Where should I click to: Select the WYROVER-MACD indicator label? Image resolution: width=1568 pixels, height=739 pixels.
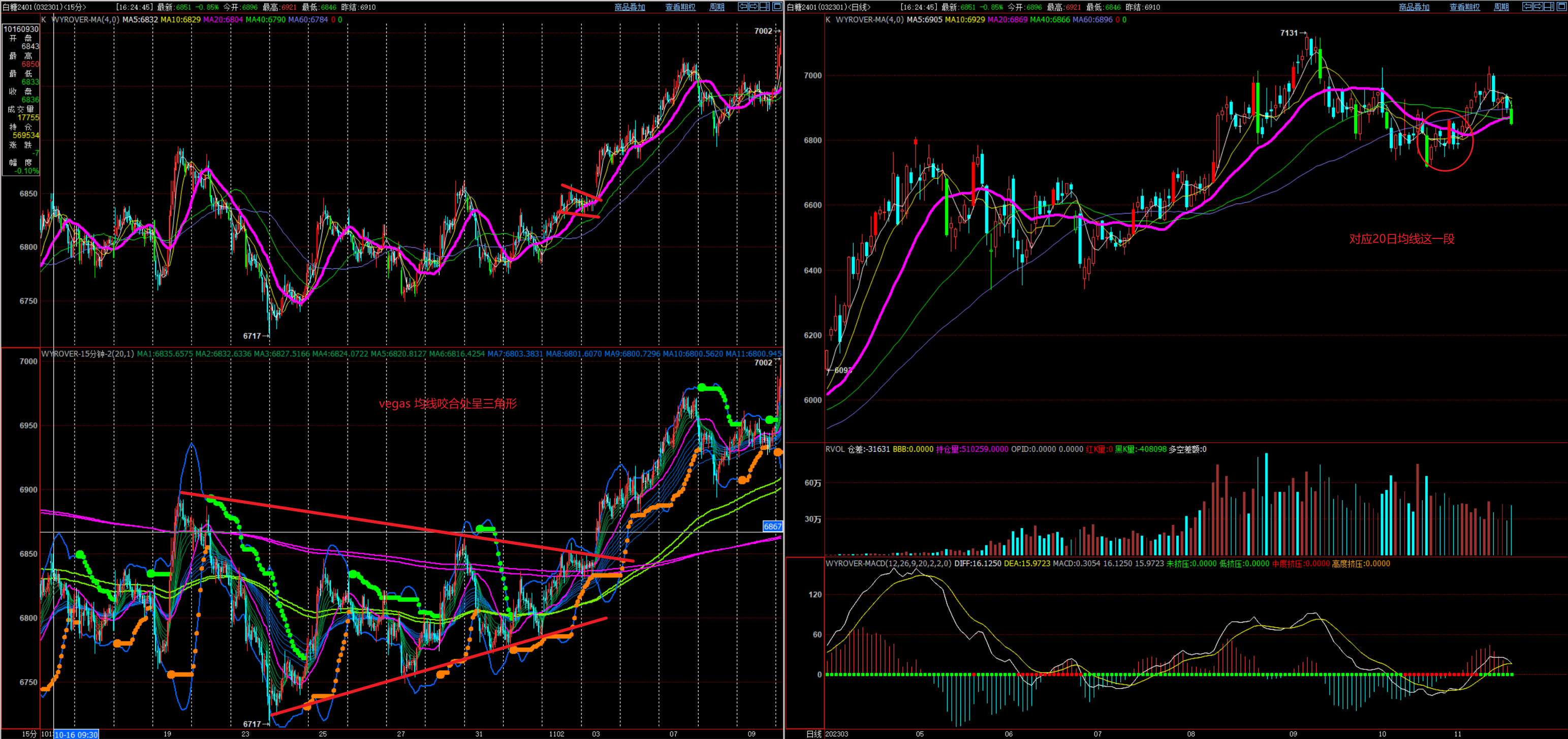888,564
